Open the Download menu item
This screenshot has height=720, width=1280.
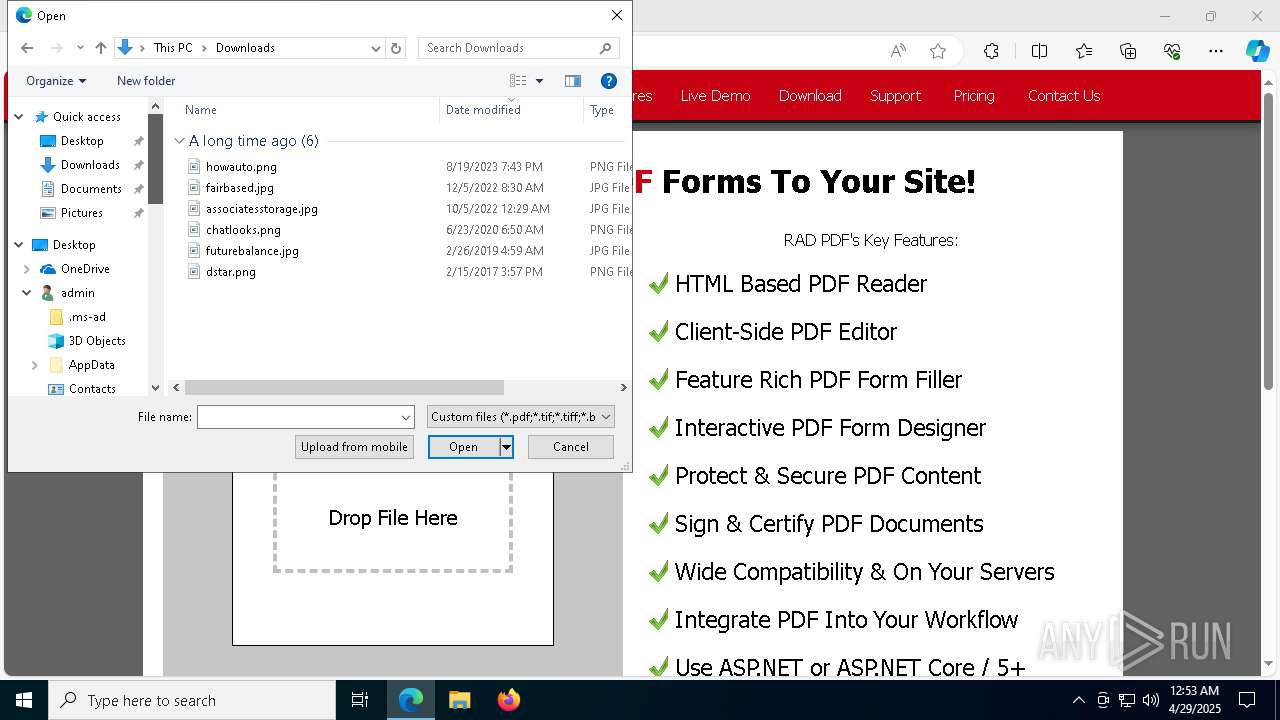(810, 96)
